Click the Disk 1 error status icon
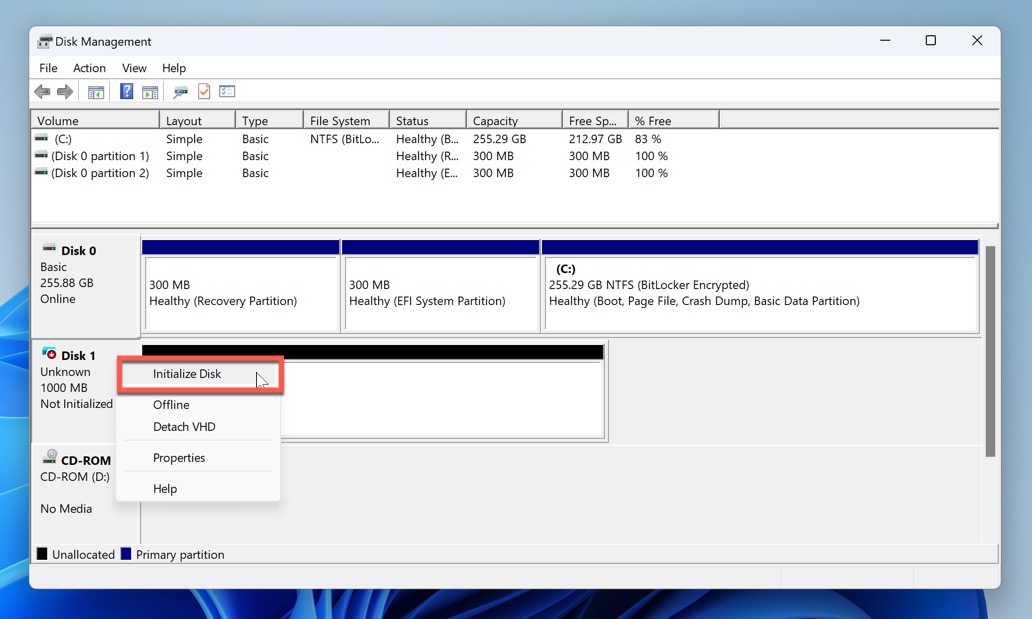 [x=51, y=354]
